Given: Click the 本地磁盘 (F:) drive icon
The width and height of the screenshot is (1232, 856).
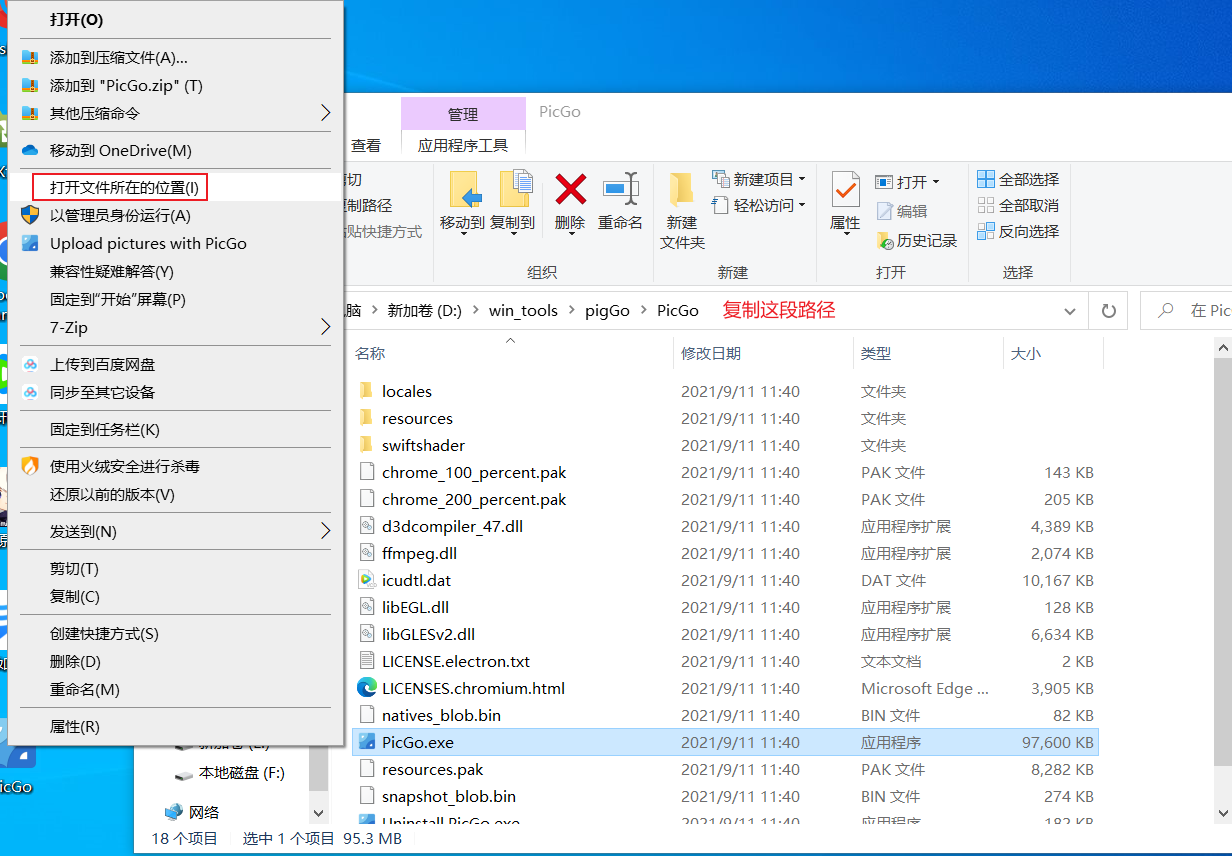Looking at the screenshot, I should pos(184,773).
